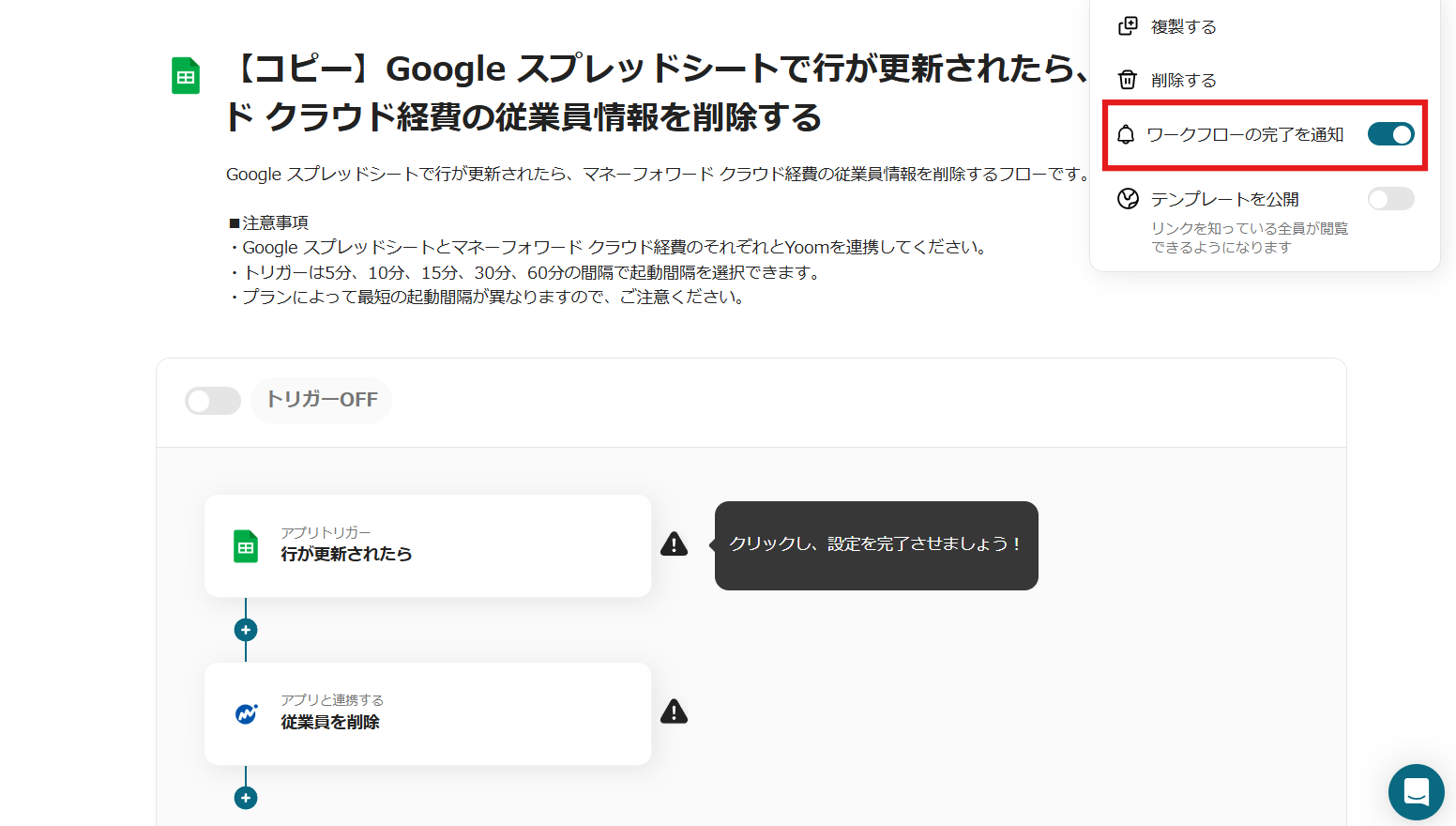Add a step below the 行が更新されたら trigger
The width and height of the screenshot is (1456, 826).
pyautogui.click(x=246, y=630)
